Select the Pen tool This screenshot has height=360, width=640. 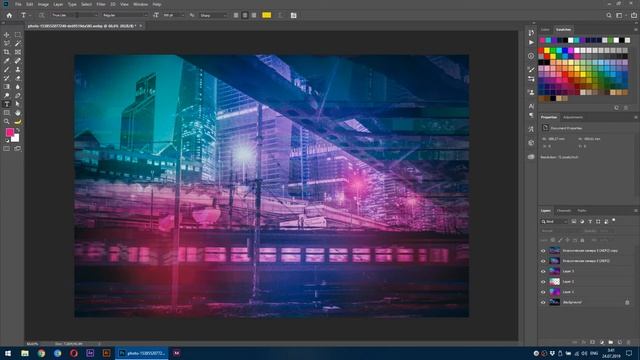(18, 96)
